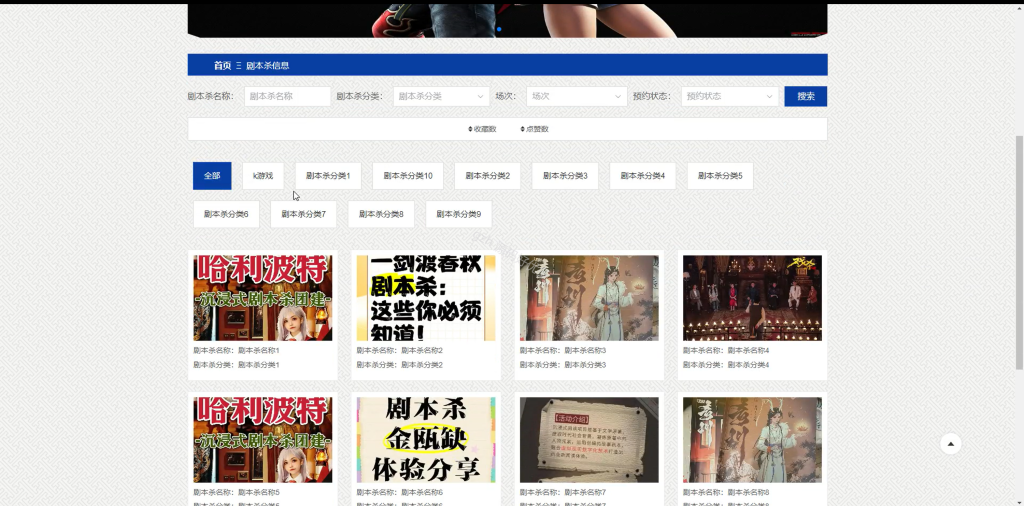
Task: Click the top banner carousel image
Action: coord(507,20)
